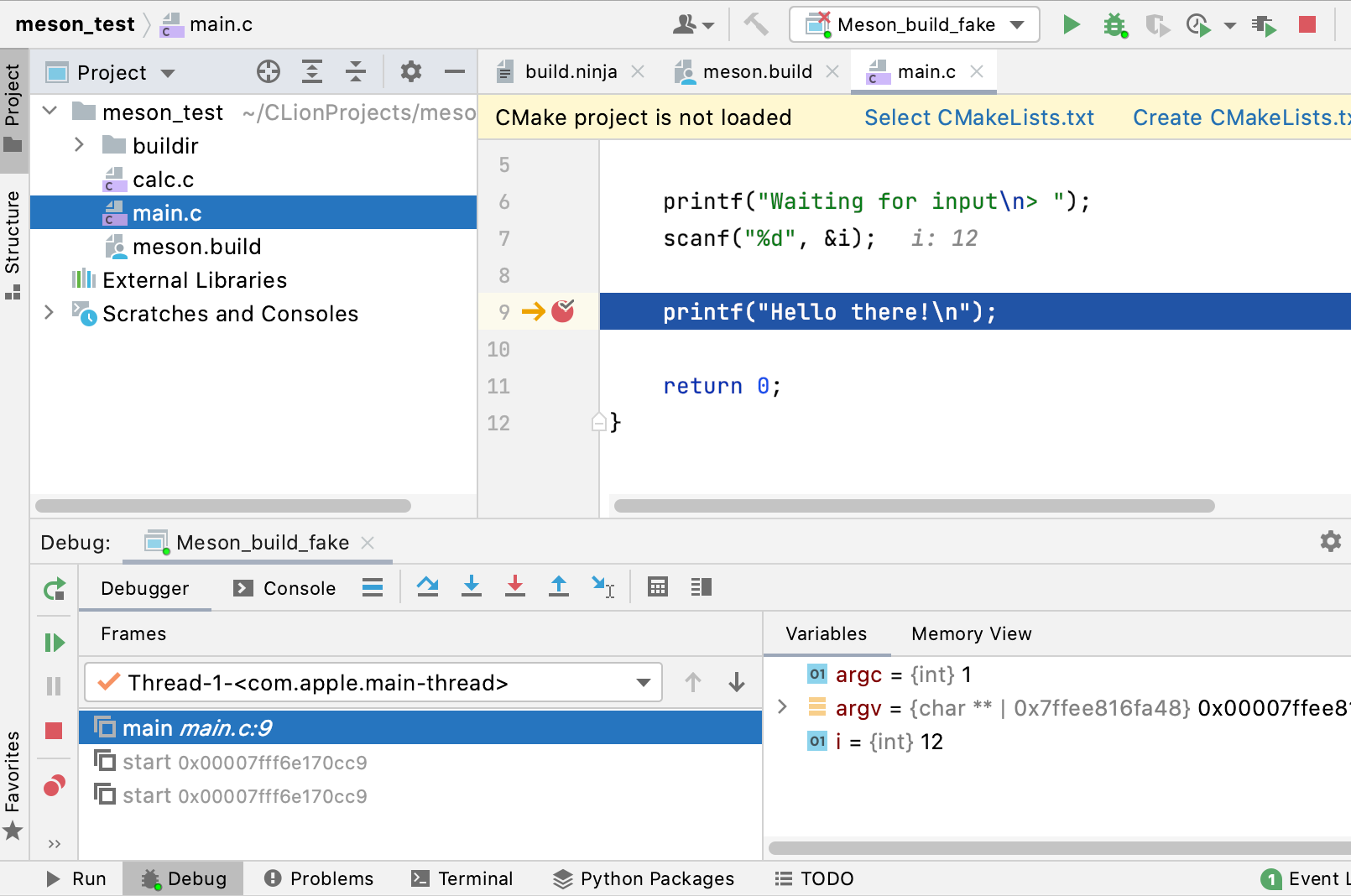Stop the running debug session

(54, 731)
